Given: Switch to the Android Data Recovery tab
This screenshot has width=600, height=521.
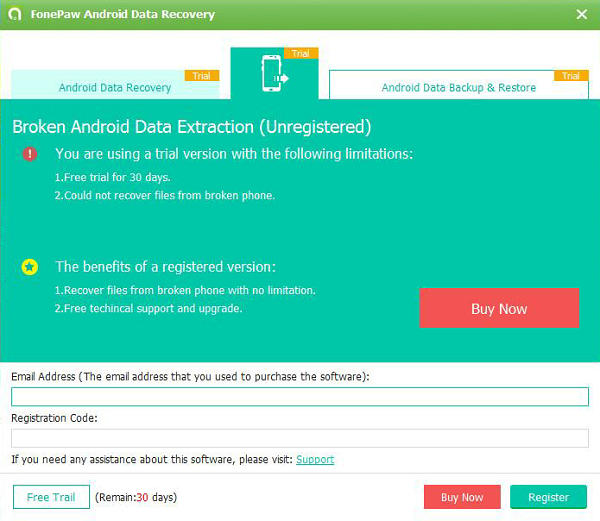Looking at the screenshot, I should click(x=115, y=85).
